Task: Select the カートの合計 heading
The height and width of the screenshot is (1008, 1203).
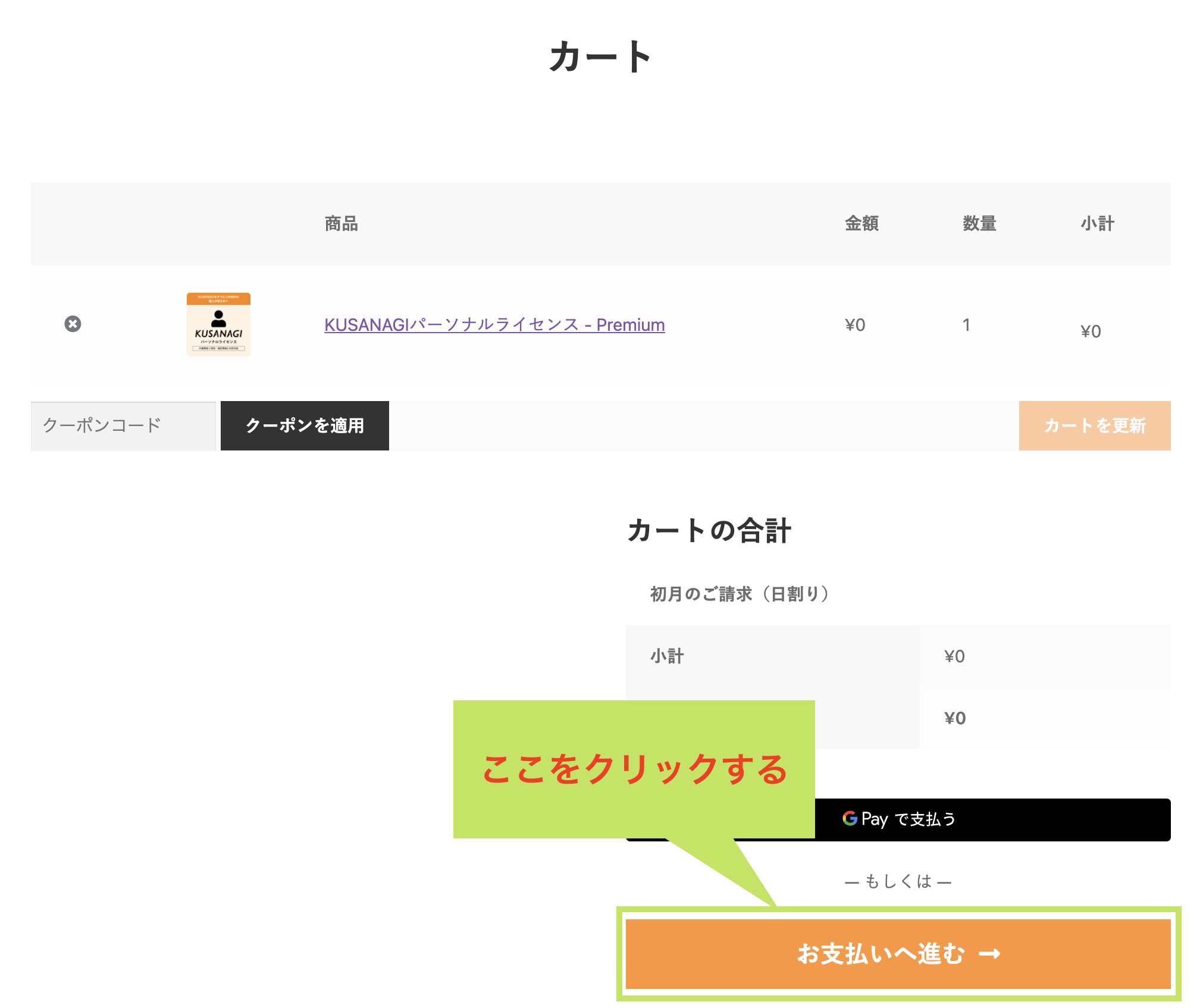Action: (708, 530)
